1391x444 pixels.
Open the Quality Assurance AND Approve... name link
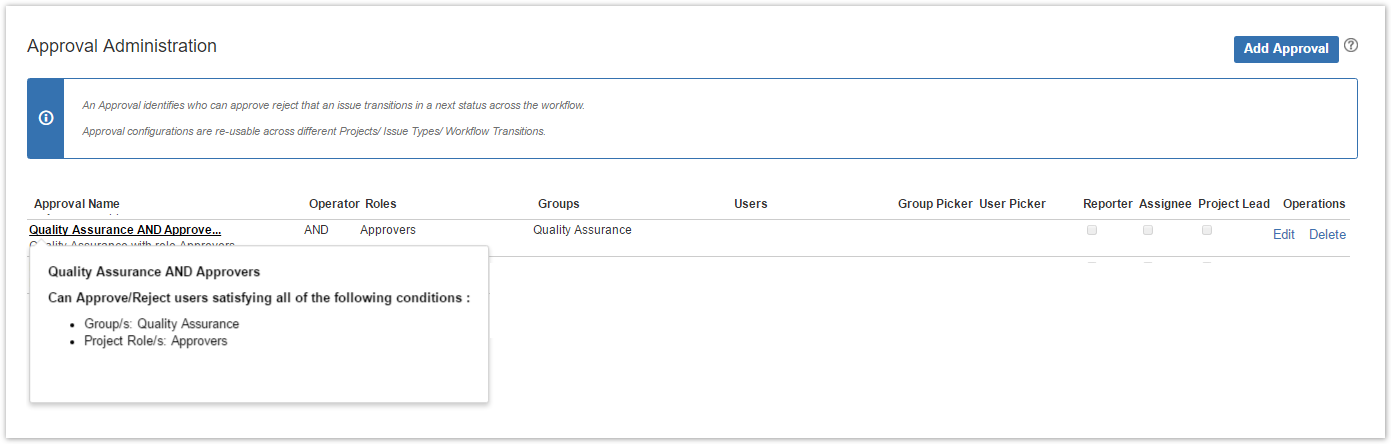[125, 230]
